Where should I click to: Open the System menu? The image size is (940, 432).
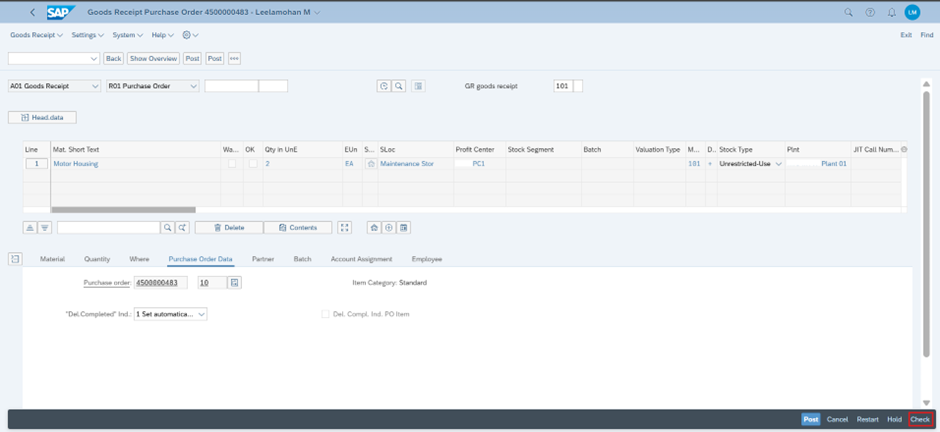tap(128, 35)
